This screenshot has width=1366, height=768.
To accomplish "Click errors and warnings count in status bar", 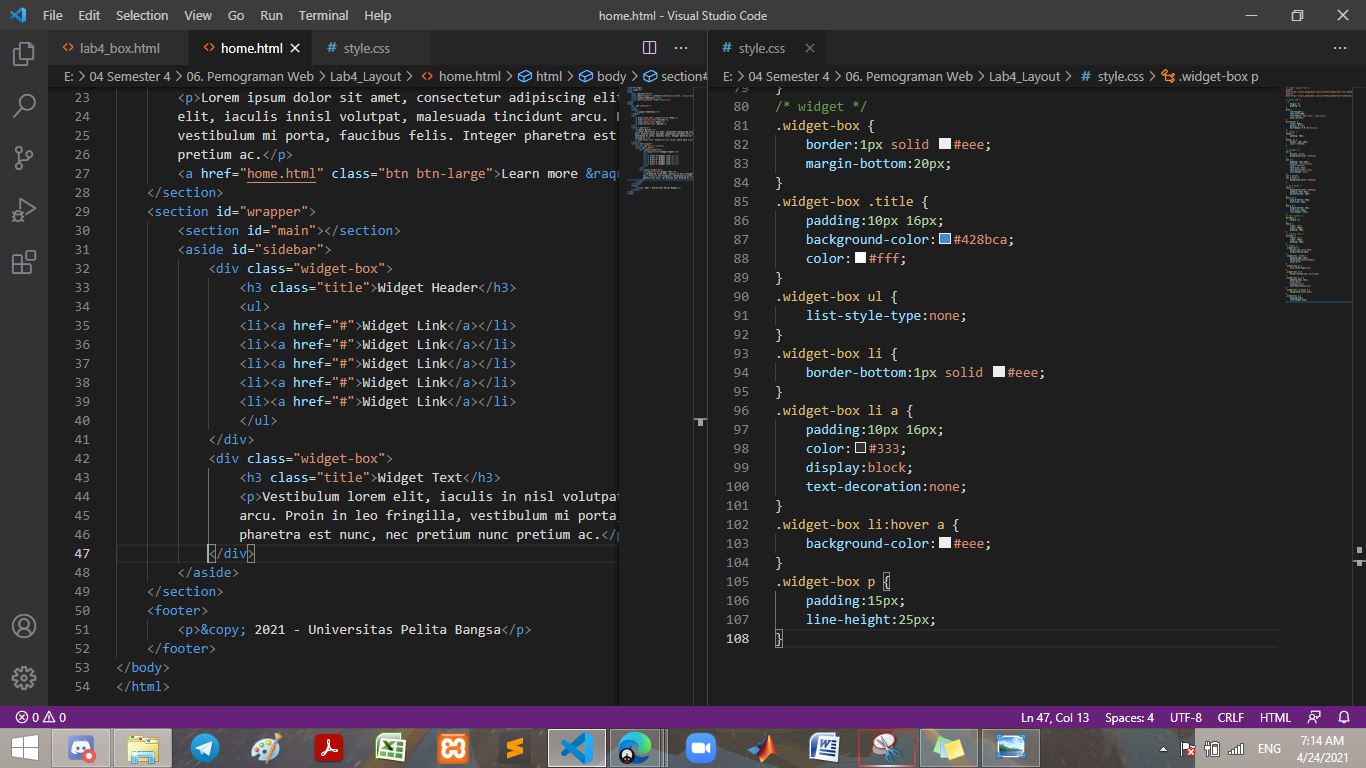I will [x=41, y=718].
